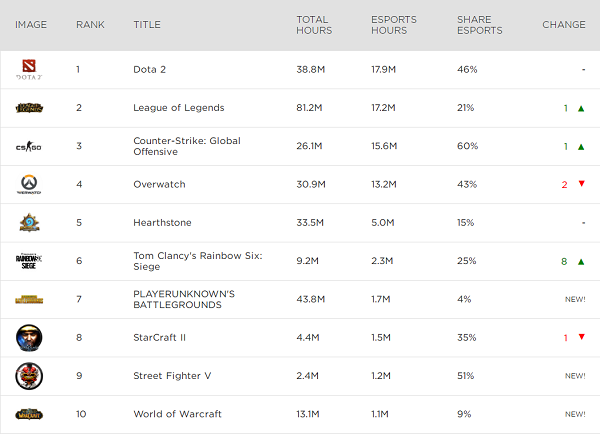Click League of Legends esports hours 17.2M
This screenshot has height=435, width=600.
[383, 108]
